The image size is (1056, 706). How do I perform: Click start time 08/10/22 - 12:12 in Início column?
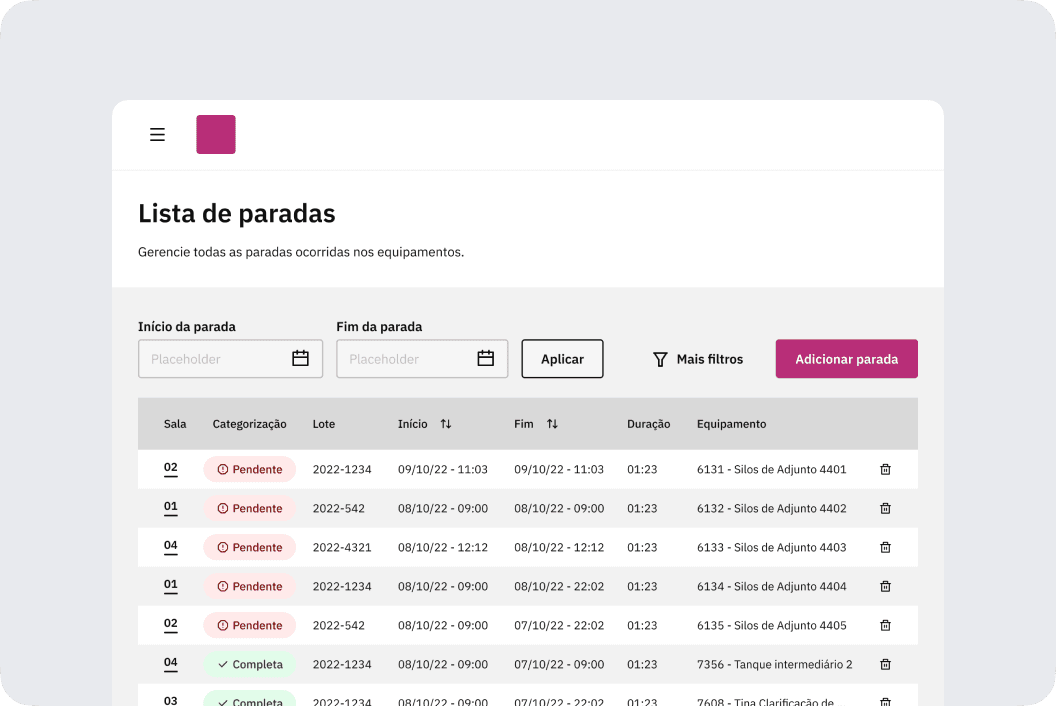[x=443, y=548]
